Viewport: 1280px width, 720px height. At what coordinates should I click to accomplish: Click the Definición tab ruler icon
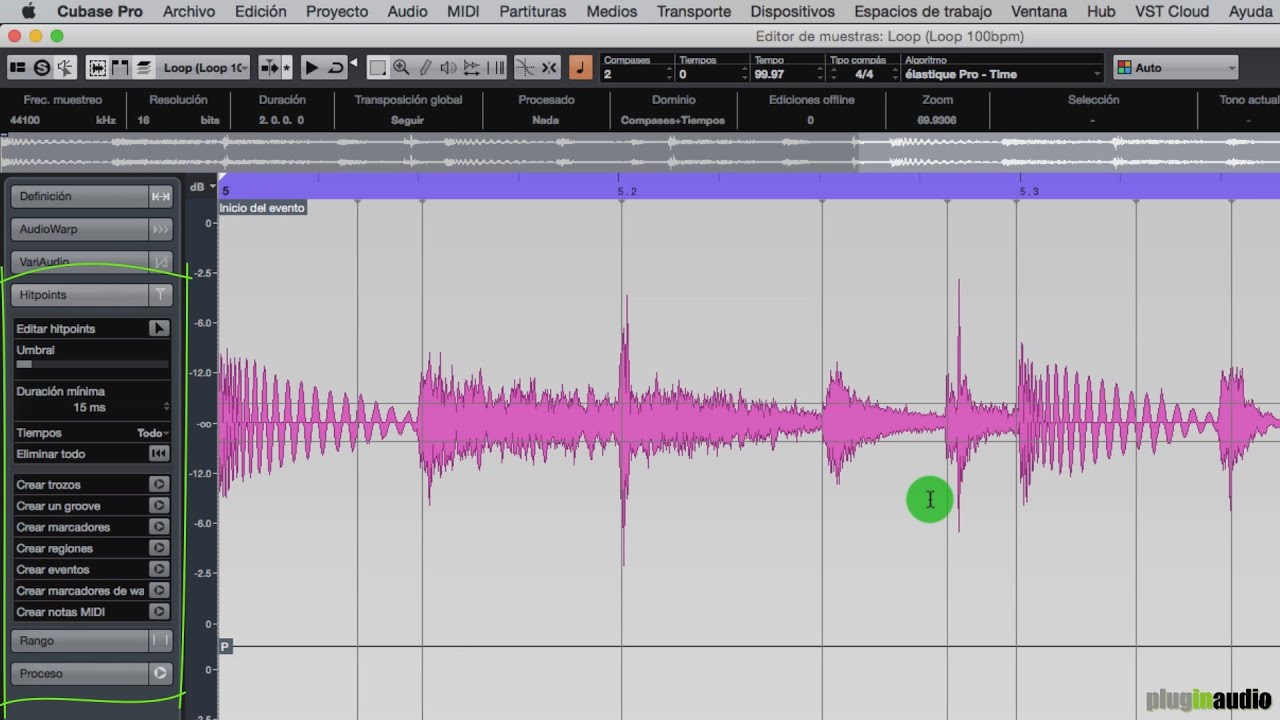click(160, 196)
